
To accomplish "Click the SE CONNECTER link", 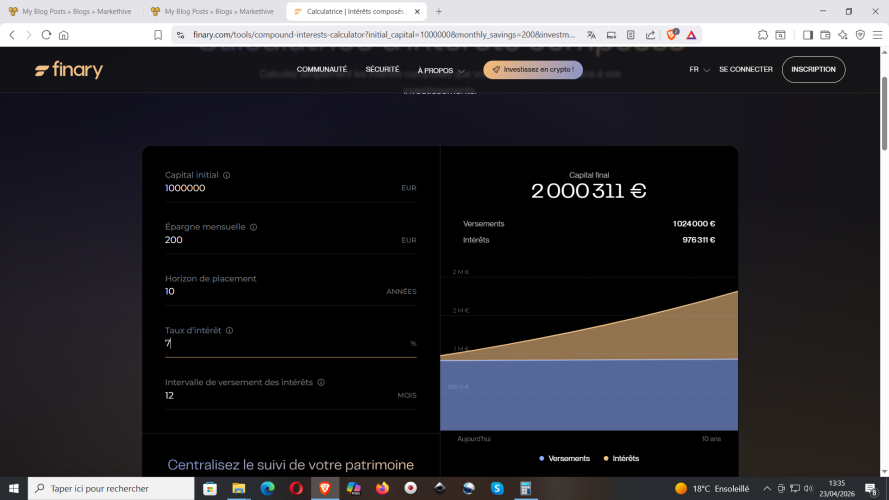I will pos(745,70).
